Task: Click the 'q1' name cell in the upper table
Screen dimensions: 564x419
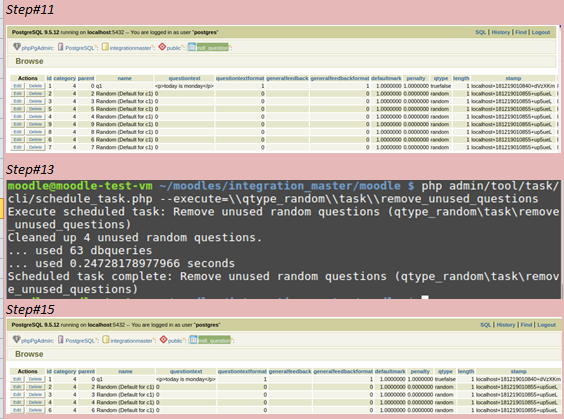Action: (x=99, y=86)
